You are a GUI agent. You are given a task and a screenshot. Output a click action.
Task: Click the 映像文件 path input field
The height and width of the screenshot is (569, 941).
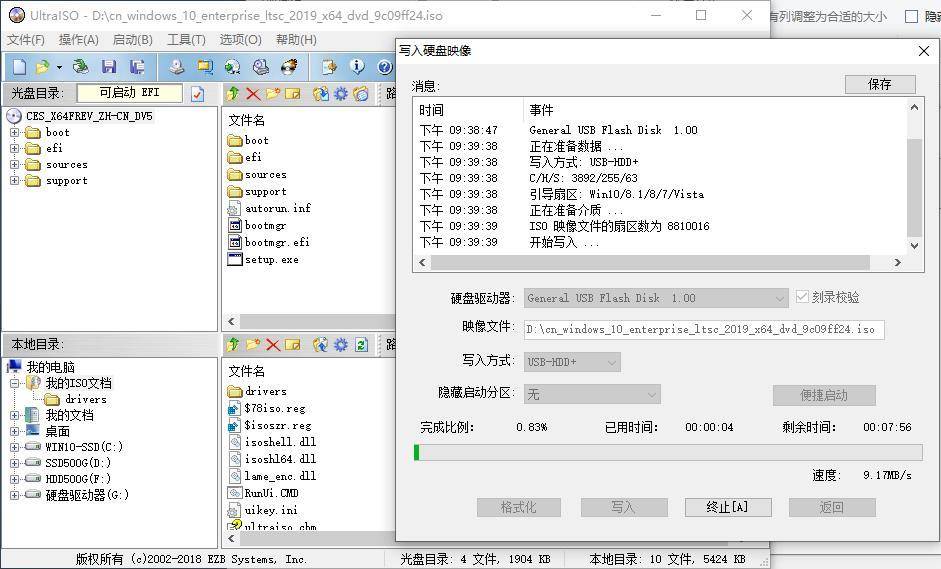[x=704, y=330]
